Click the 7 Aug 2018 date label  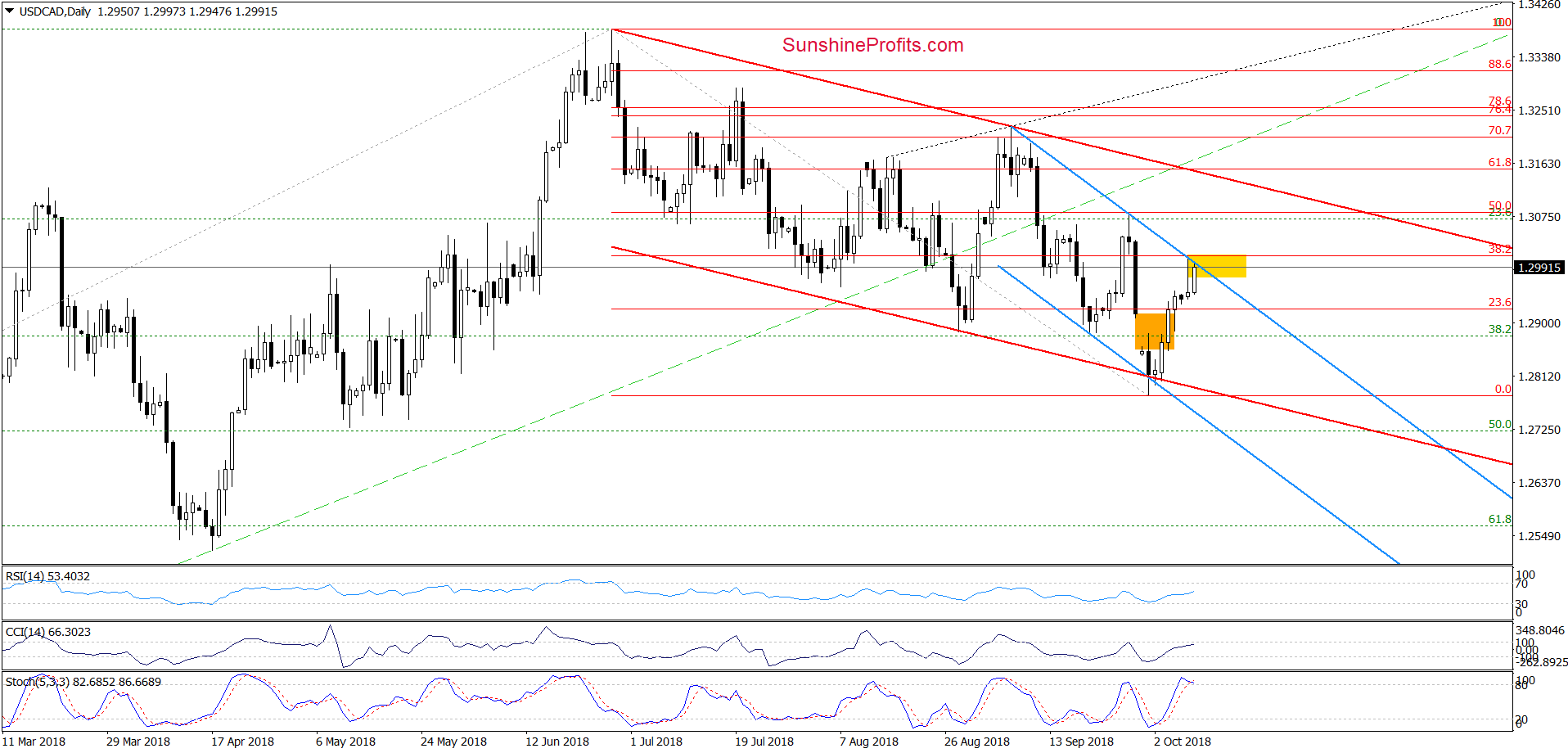point(869,742)
